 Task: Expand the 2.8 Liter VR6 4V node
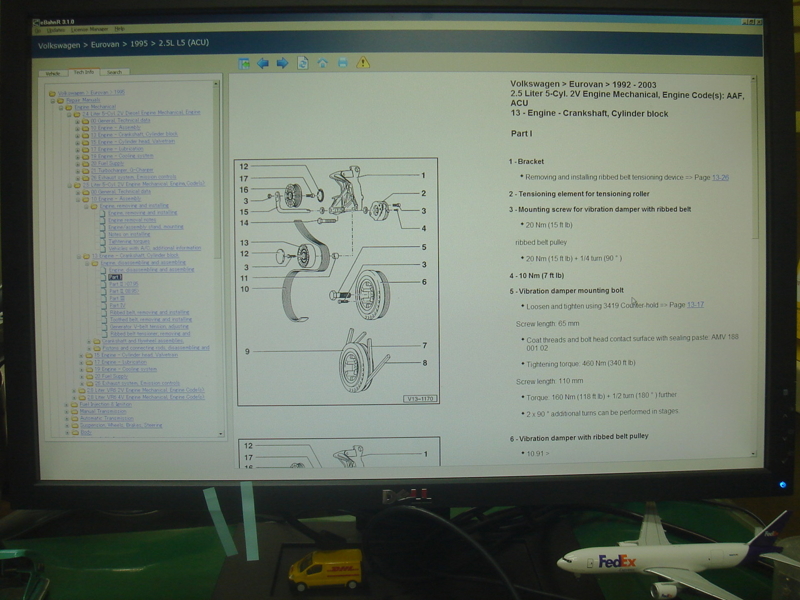pos(74,397)
